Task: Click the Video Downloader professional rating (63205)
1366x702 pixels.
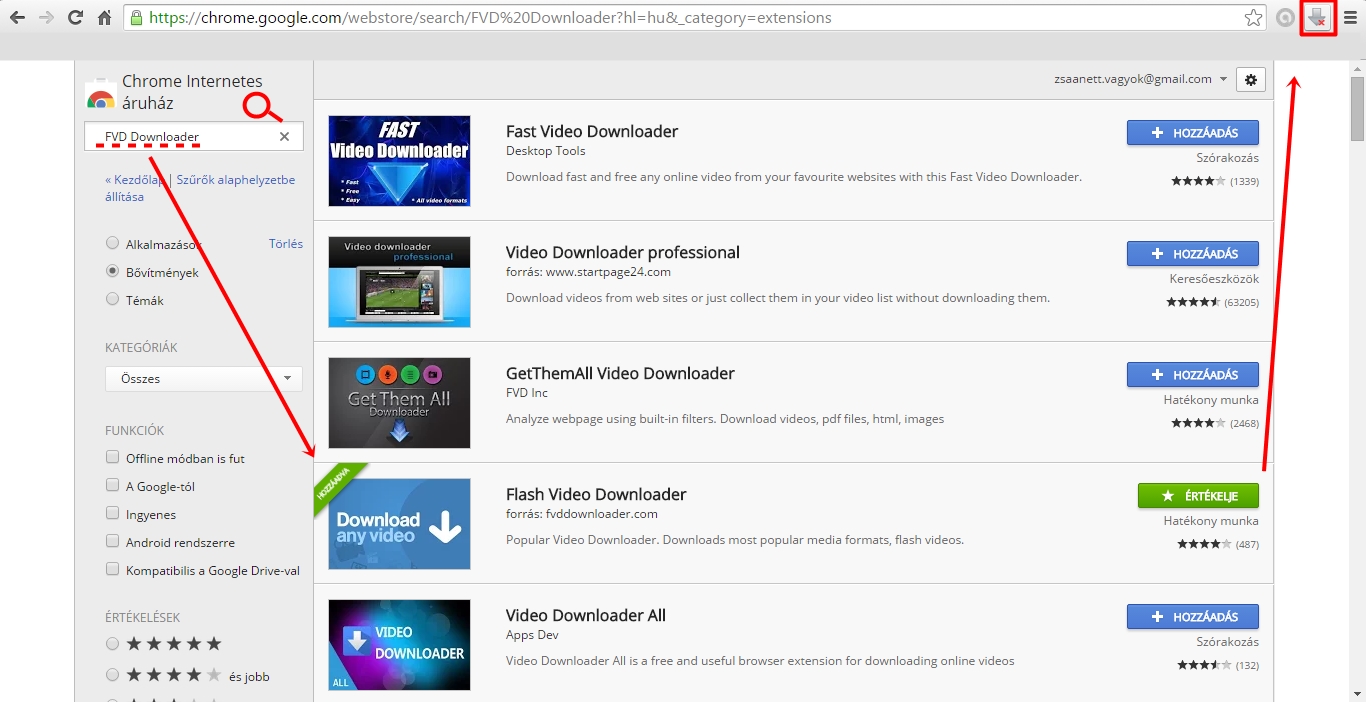Action: tap(1212, 302)
